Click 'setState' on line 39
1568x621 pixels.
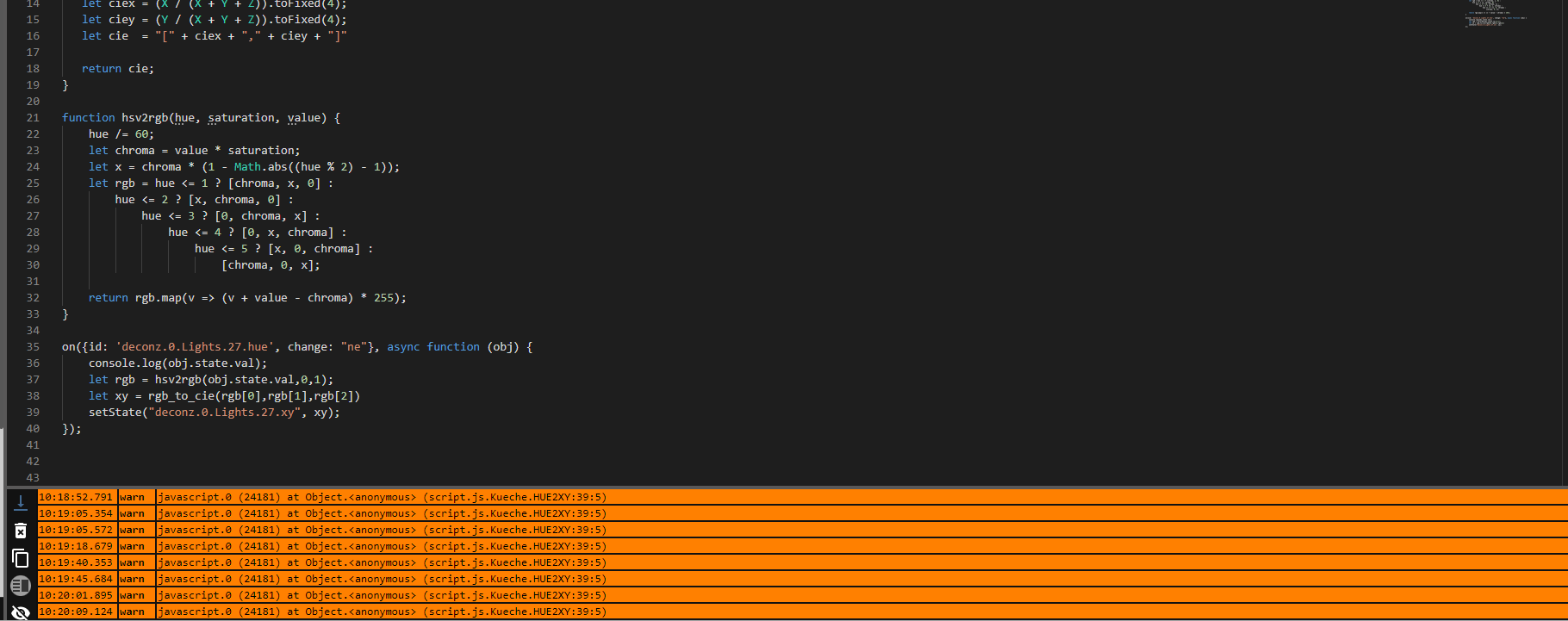point(115,413)
